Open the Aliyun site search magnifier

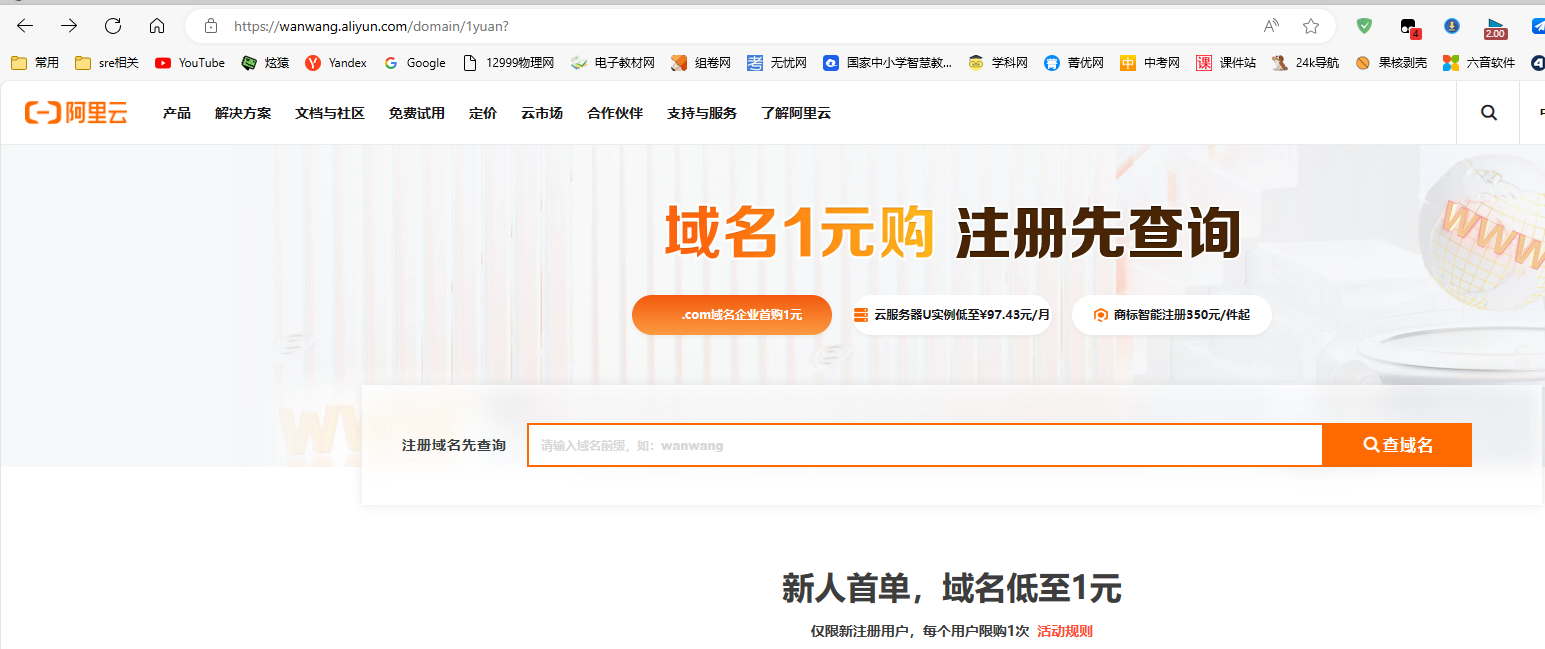(x=1488, y=113)
